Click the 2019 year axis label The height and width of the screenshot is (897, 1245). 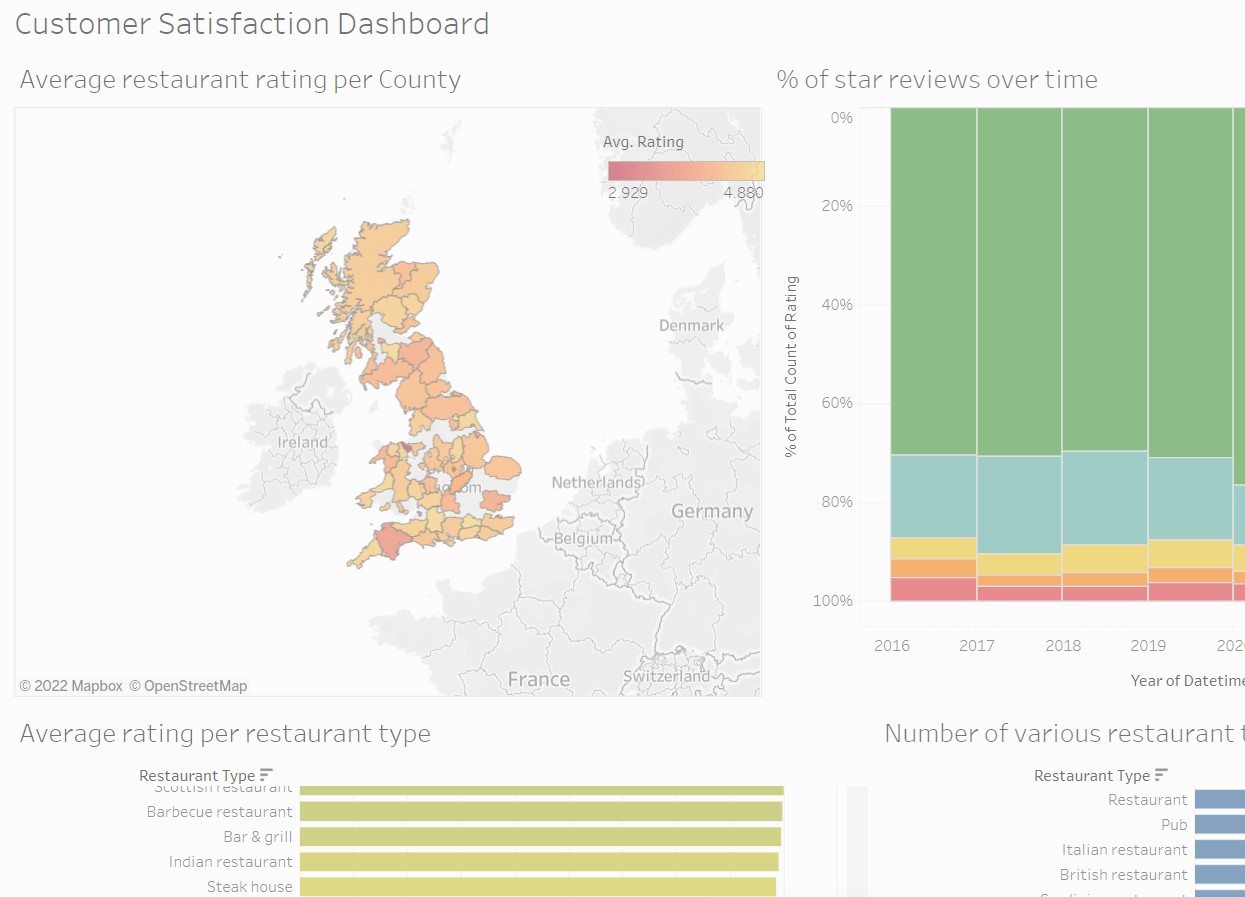coord(1148,645)
